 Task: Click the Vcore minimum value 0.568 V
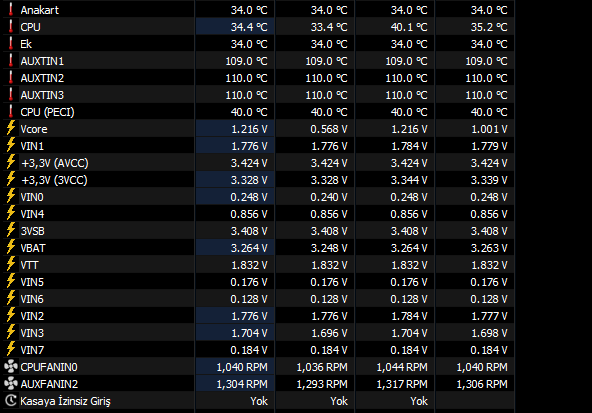[x=329, y=129]
